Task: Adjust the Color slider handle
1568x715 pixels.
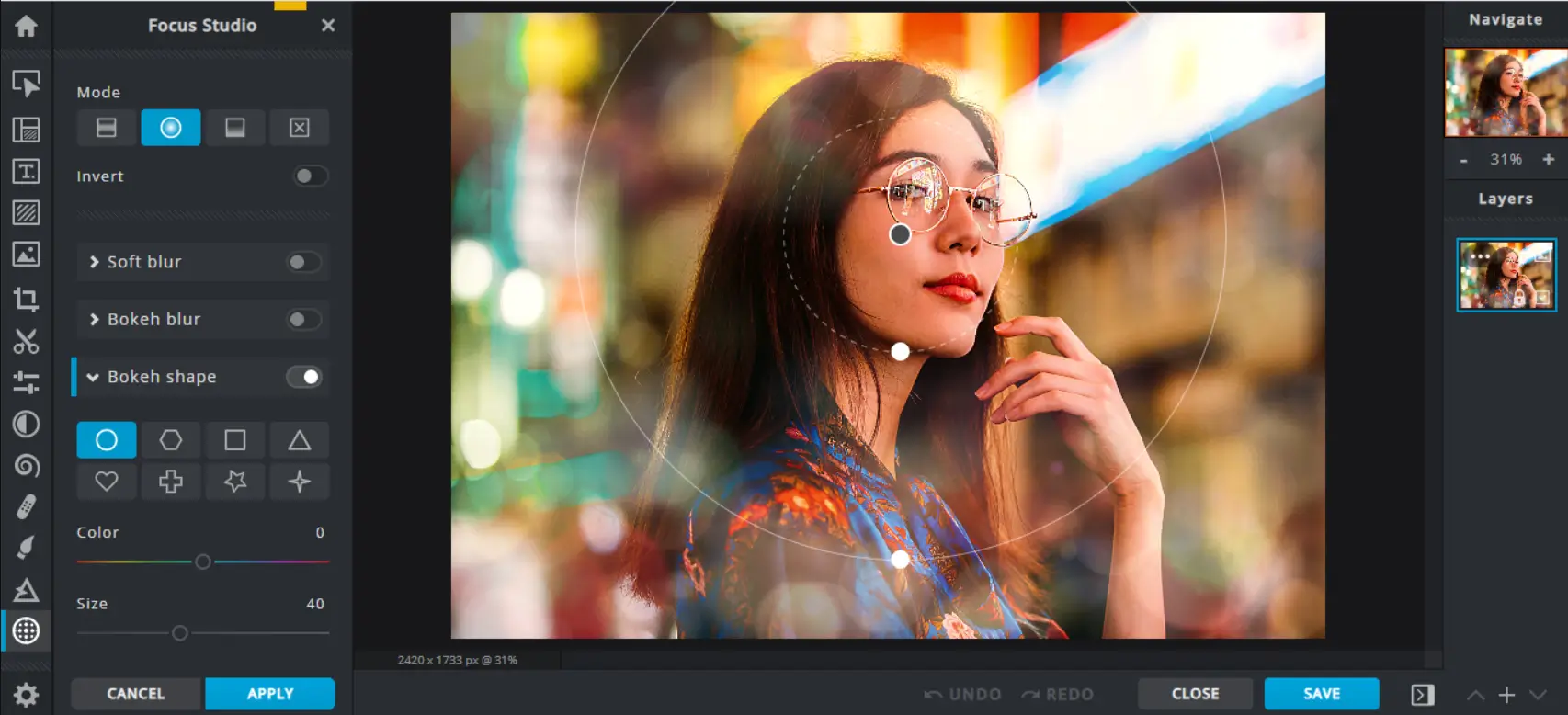Action: pyautogui.click(x=203, y=562)
